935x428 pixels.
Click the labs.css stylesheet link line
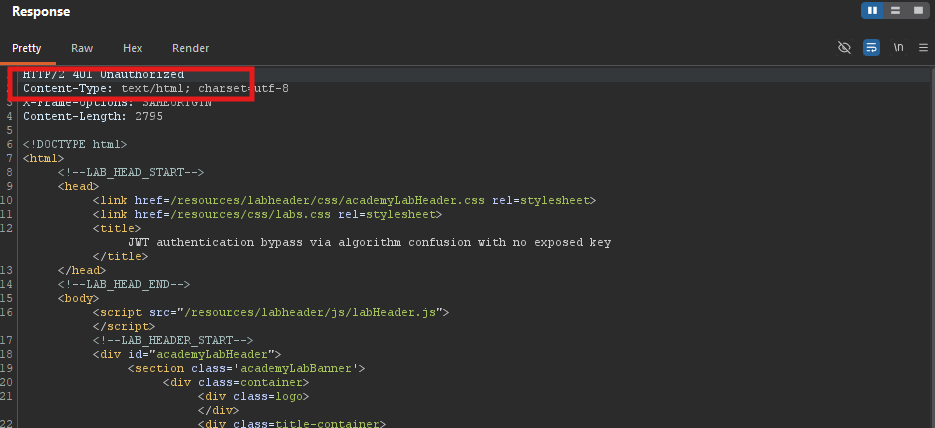coord(267,214)
